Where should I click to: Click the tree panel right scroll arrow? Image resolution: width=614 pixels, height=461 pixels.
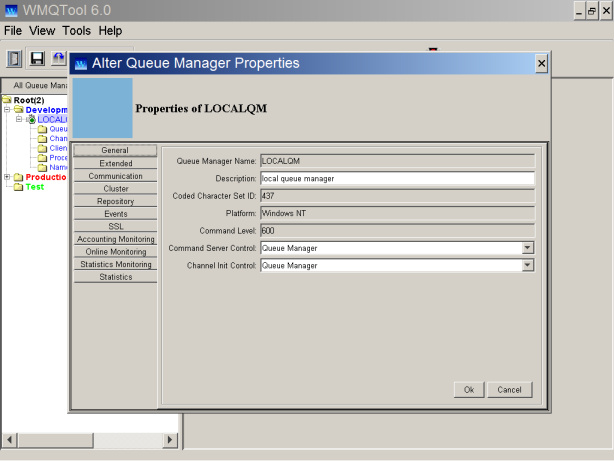point(170,440)
